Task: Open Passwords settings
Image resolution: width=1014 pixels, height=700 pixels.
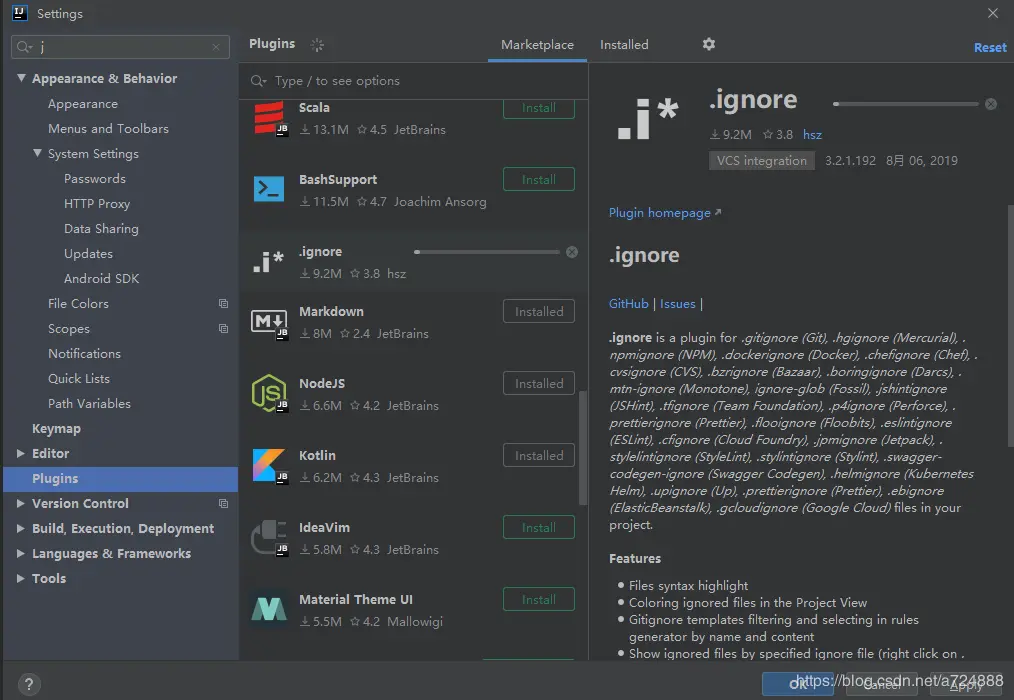Action: tap(94, 179)
